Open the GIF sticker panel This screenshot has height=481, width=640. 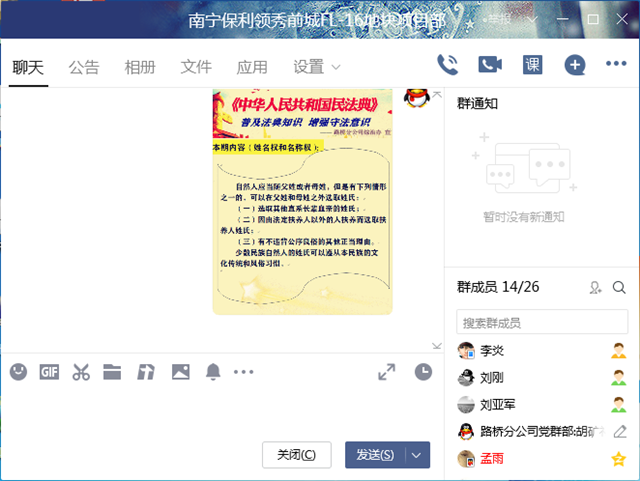[x=50, y=372]
